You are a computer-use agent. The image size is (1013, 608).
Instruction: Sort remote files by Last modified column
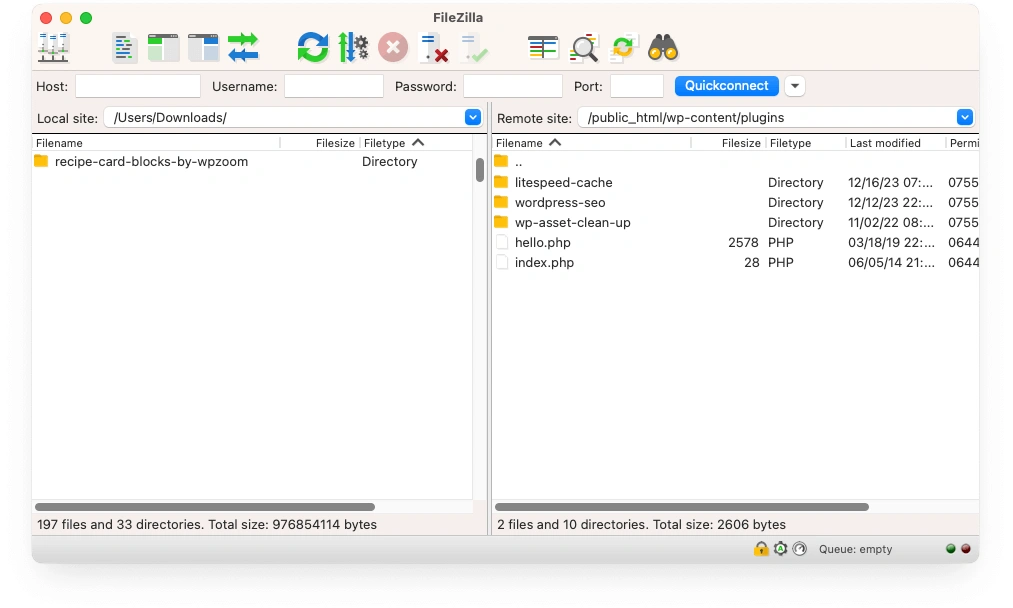pos(894,143)
